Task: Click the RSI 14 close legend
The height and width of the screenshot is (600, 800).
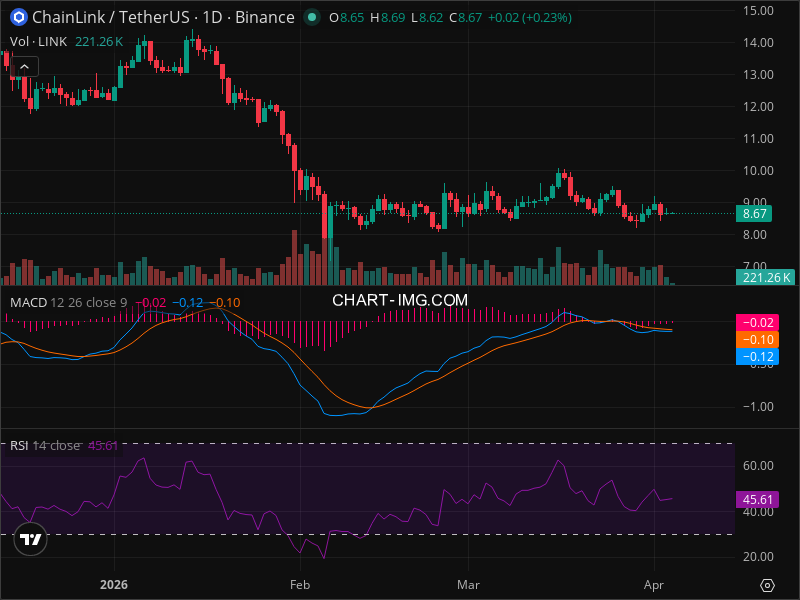Action: click(x=45, y=445)
